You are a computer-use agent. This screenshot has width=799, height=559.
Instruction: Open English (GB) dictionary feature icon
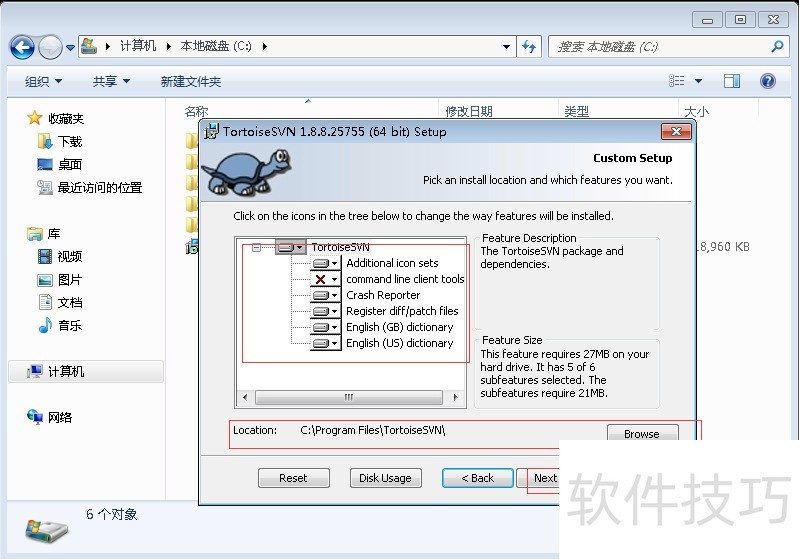pos(326,327)
